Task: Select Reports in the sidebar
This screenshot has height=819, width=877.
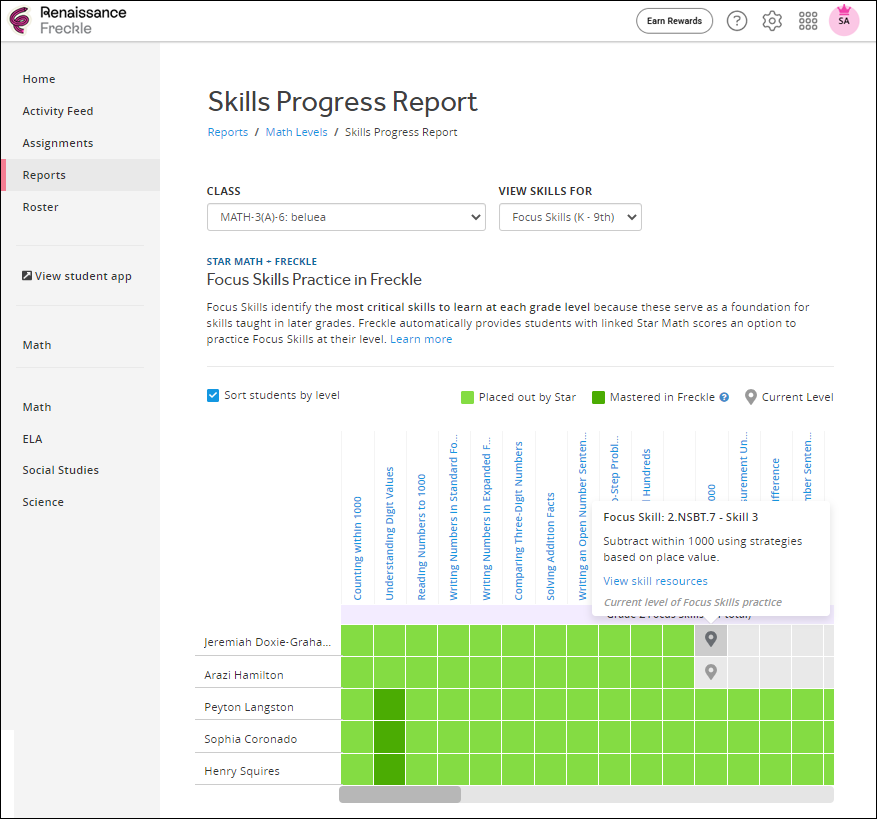Action: (x=44, y=175)
